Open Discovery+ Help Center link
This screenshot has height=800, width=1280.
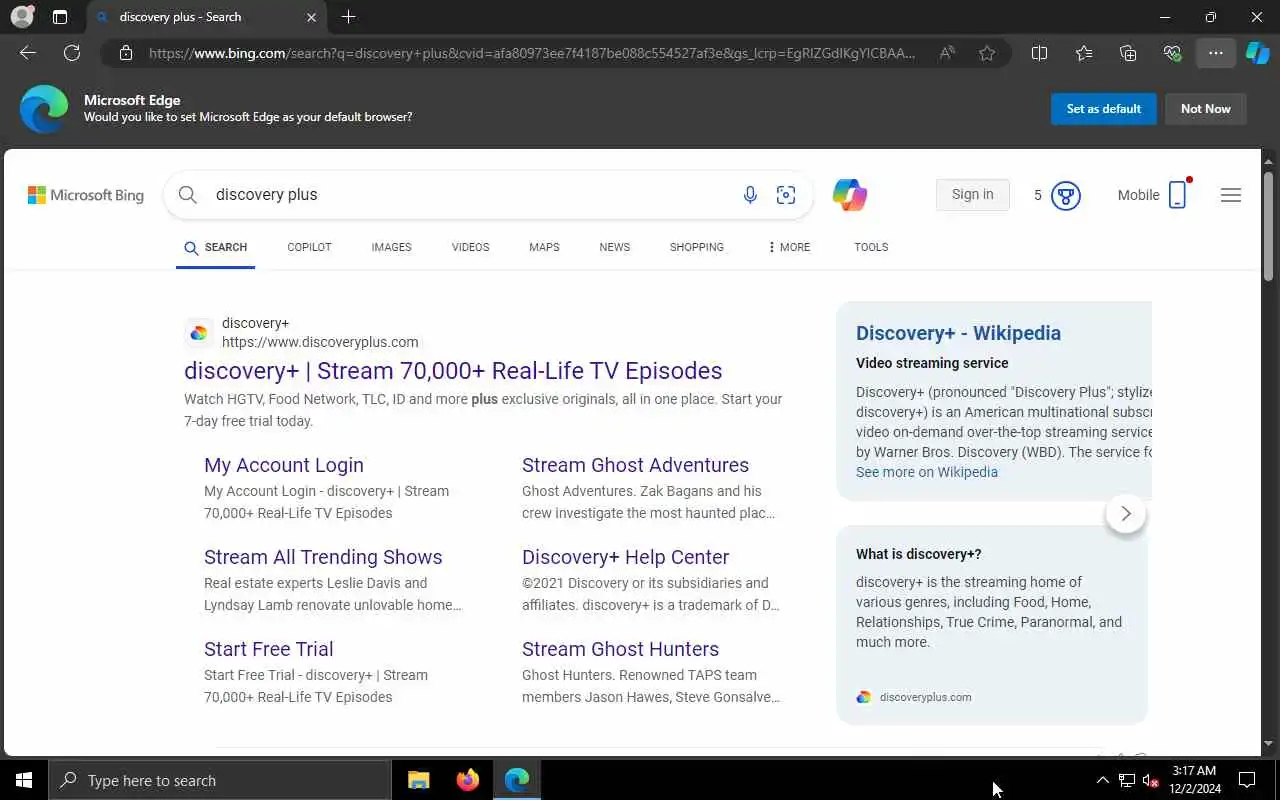[x=625, y=557]
